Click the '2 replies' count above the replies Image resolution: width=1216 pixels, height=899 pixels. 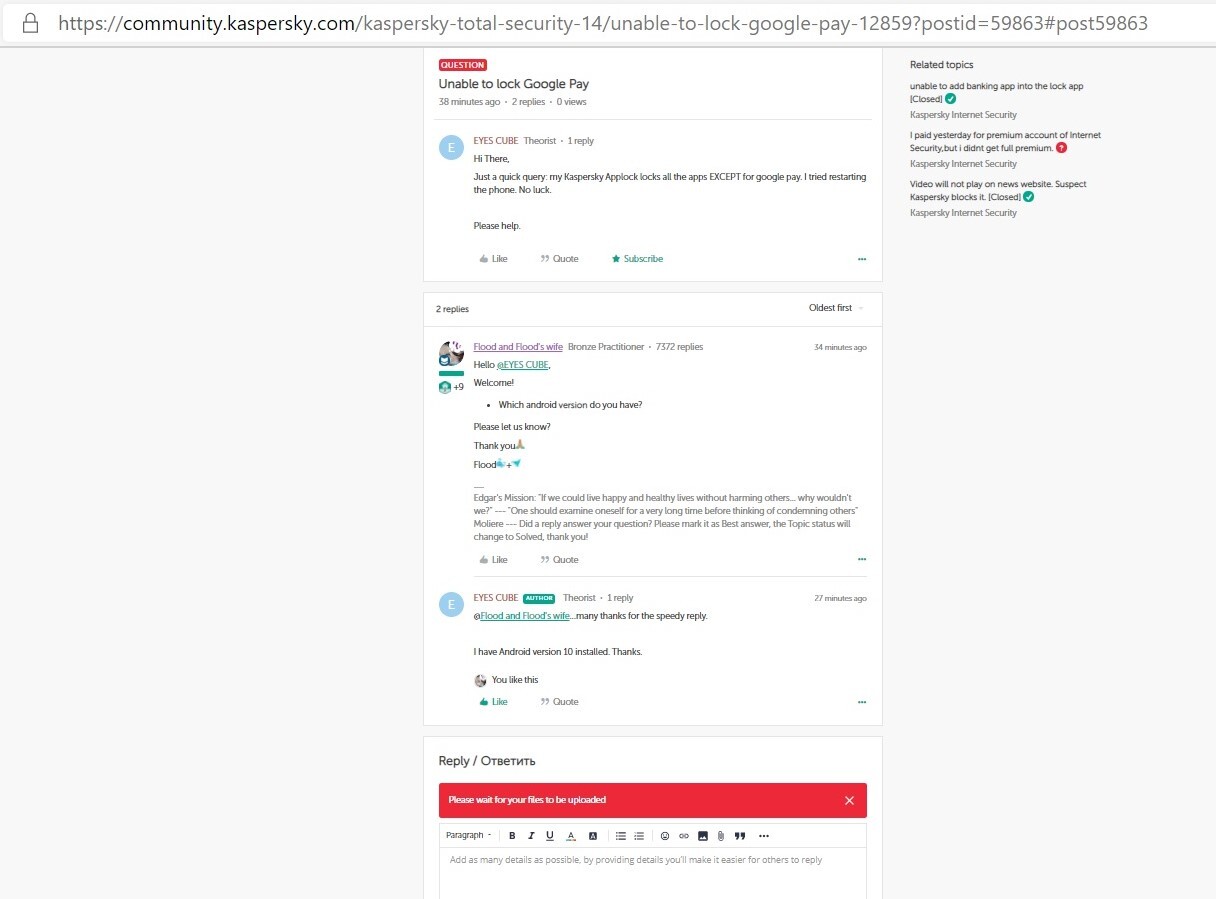point(452,309)
